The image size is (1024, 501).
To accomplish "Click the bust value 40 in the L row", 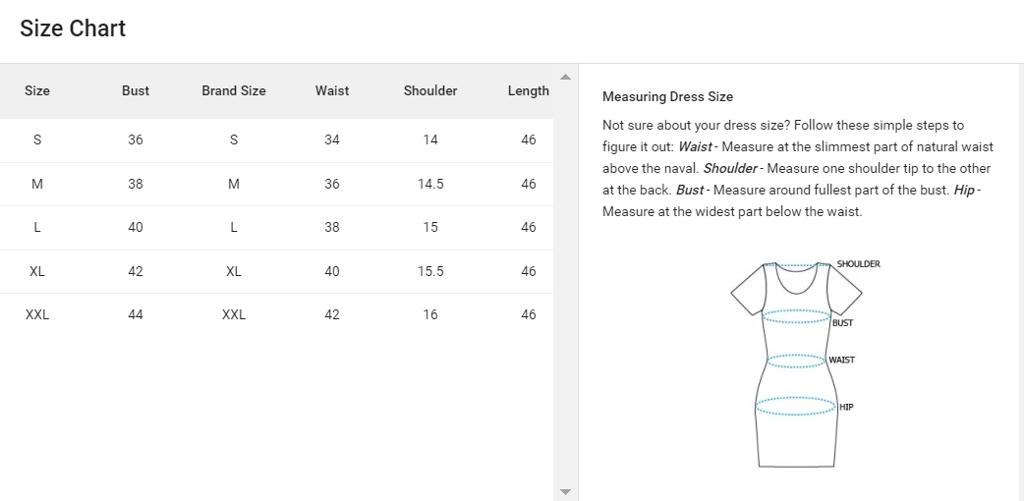I will coord(135,228).
